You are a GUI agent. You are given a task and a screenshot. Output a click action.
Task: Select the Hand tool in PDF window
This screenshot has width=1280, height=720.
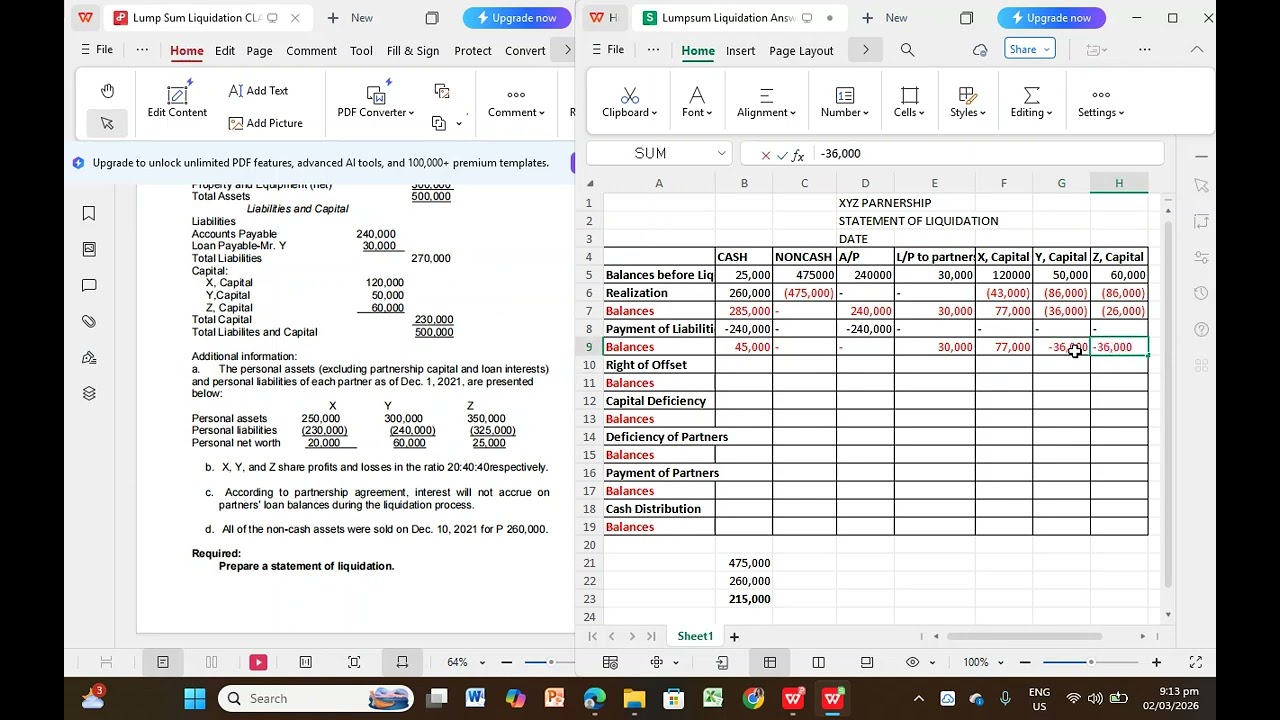point(108,91)
